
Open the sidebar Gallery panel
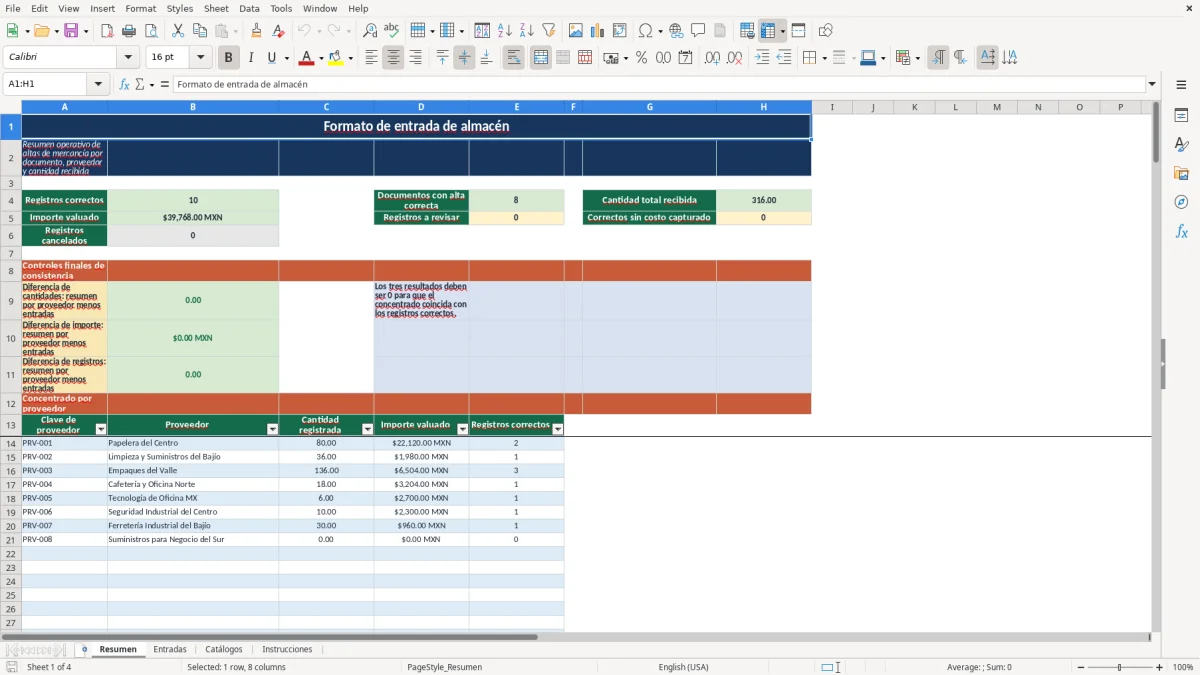(1181, 173)
